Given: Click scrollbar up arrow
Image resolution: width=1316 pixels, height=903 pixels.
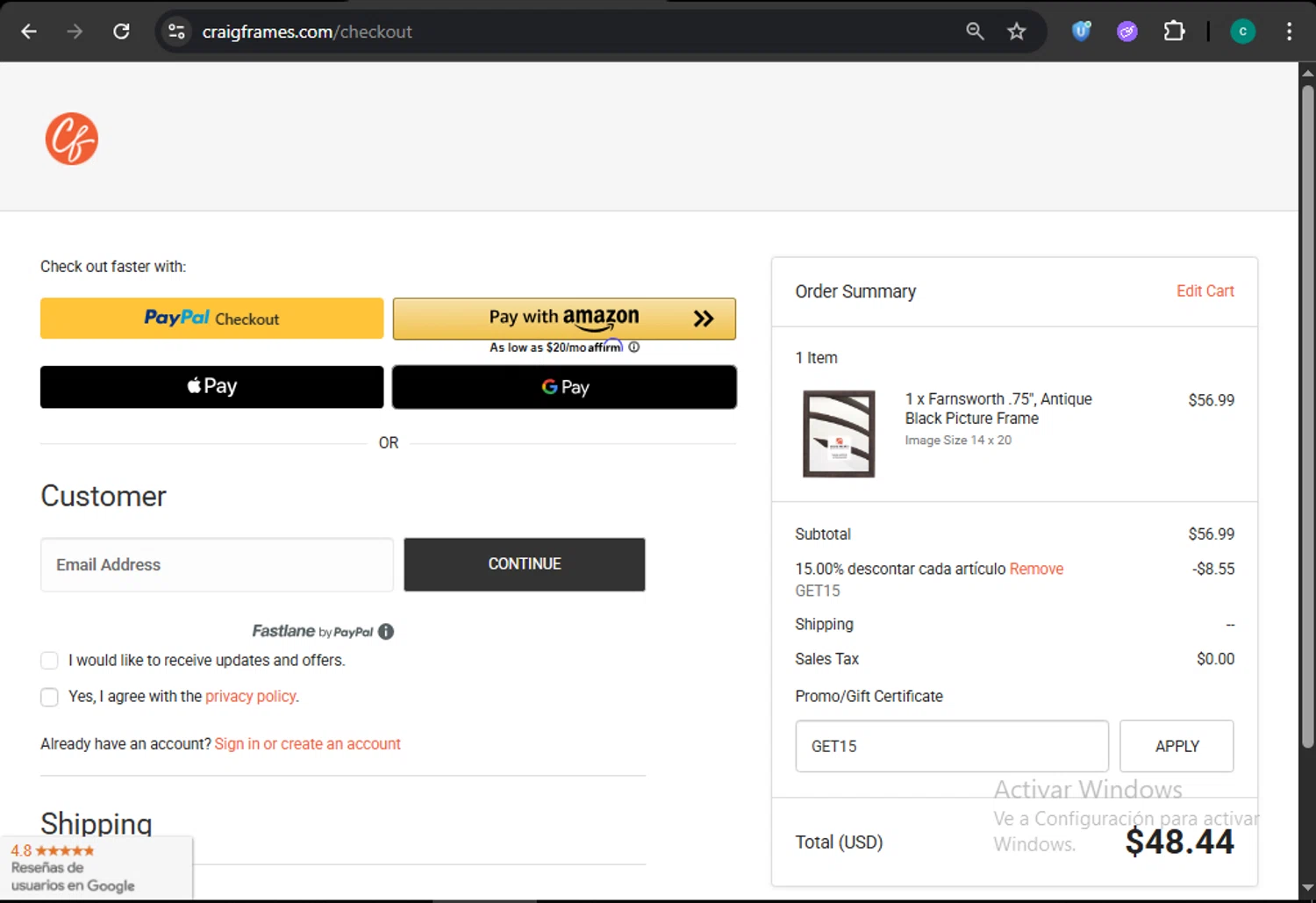Looking at the screenshot, I should tap(1307, 73).
